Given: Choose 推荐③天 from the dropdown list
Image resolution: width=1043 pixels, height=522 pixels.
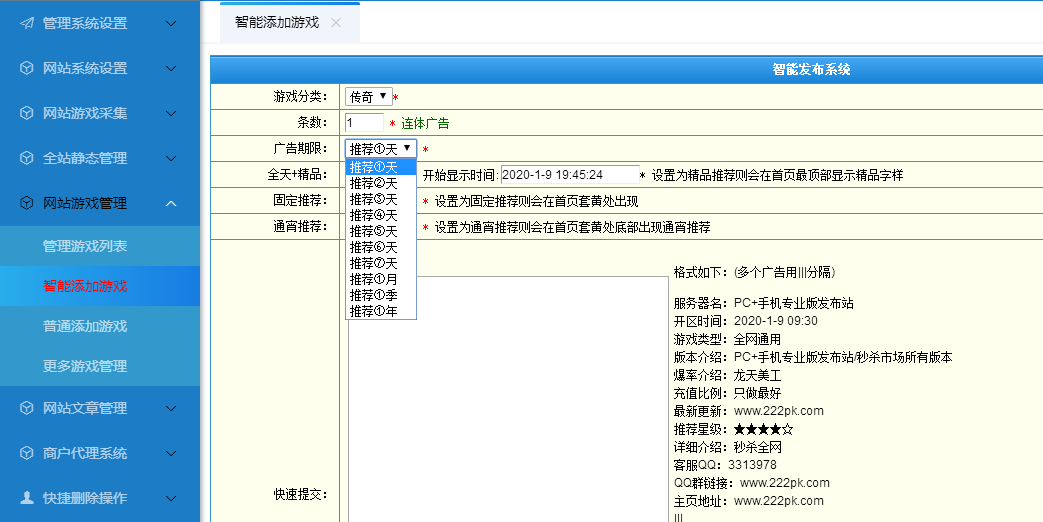Looking at the screenshot, I should pos(380,199).
